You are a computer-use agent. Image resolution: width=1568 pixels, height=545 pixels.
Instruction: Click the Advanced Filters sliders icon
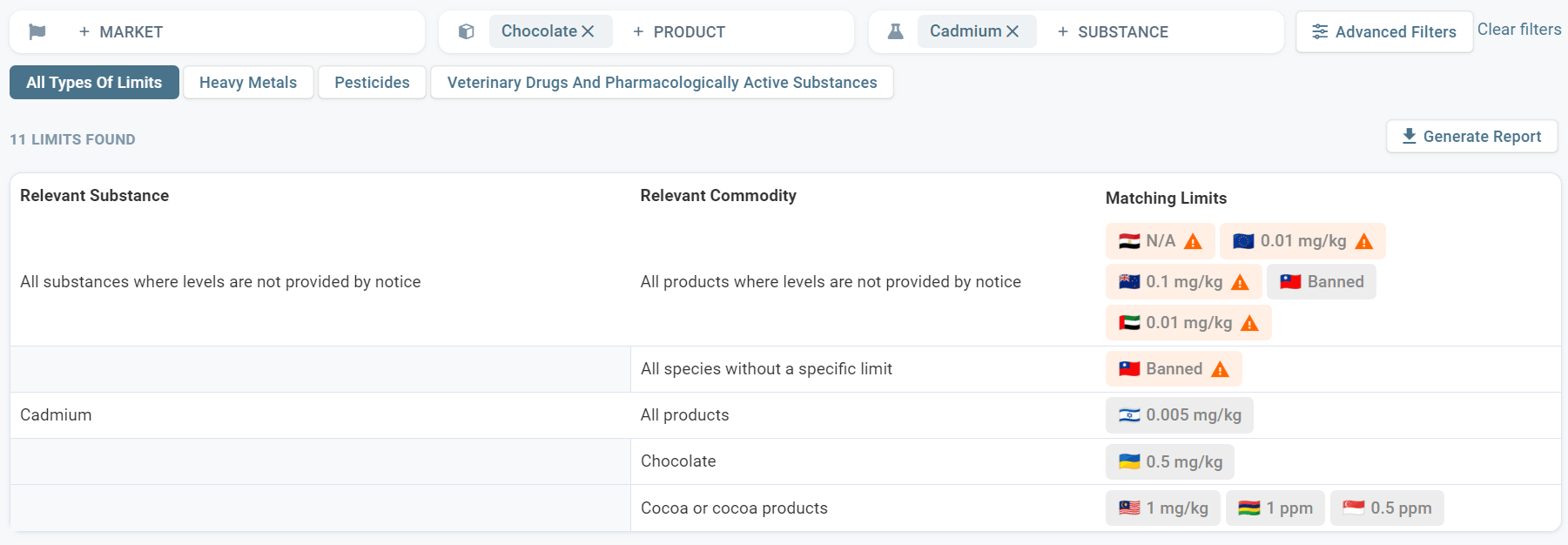pyautogui.click(x=1320, y=32)
